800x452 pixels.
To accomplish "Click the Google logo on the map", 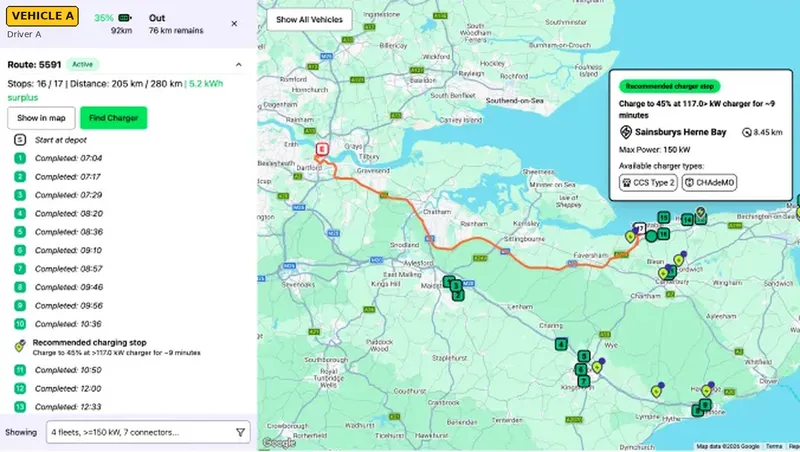I will pos(279,442).
